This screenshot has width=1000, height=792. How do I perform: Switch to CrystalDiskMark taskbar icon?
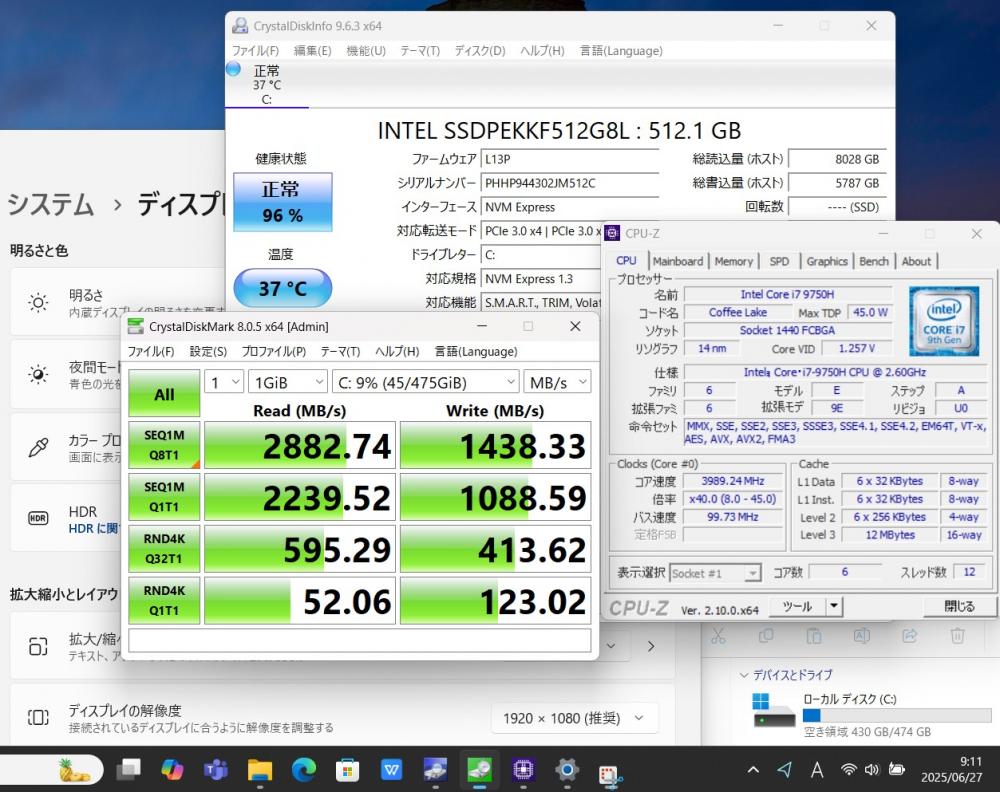[480, 770]
